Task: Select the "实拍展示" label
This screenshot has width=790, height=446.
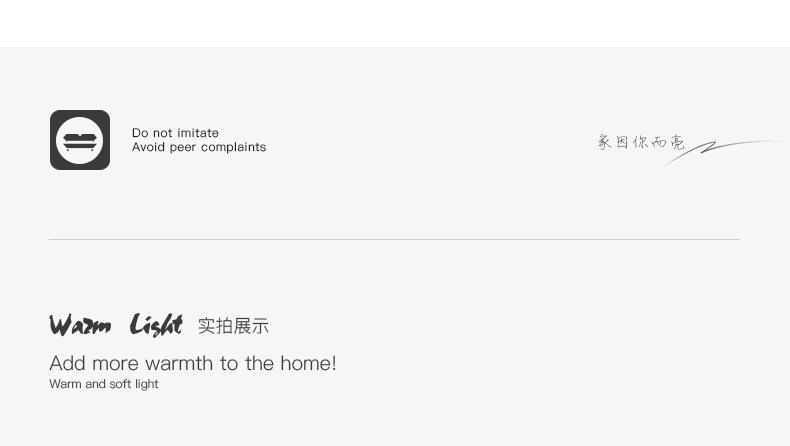Action: coord(233,326)
